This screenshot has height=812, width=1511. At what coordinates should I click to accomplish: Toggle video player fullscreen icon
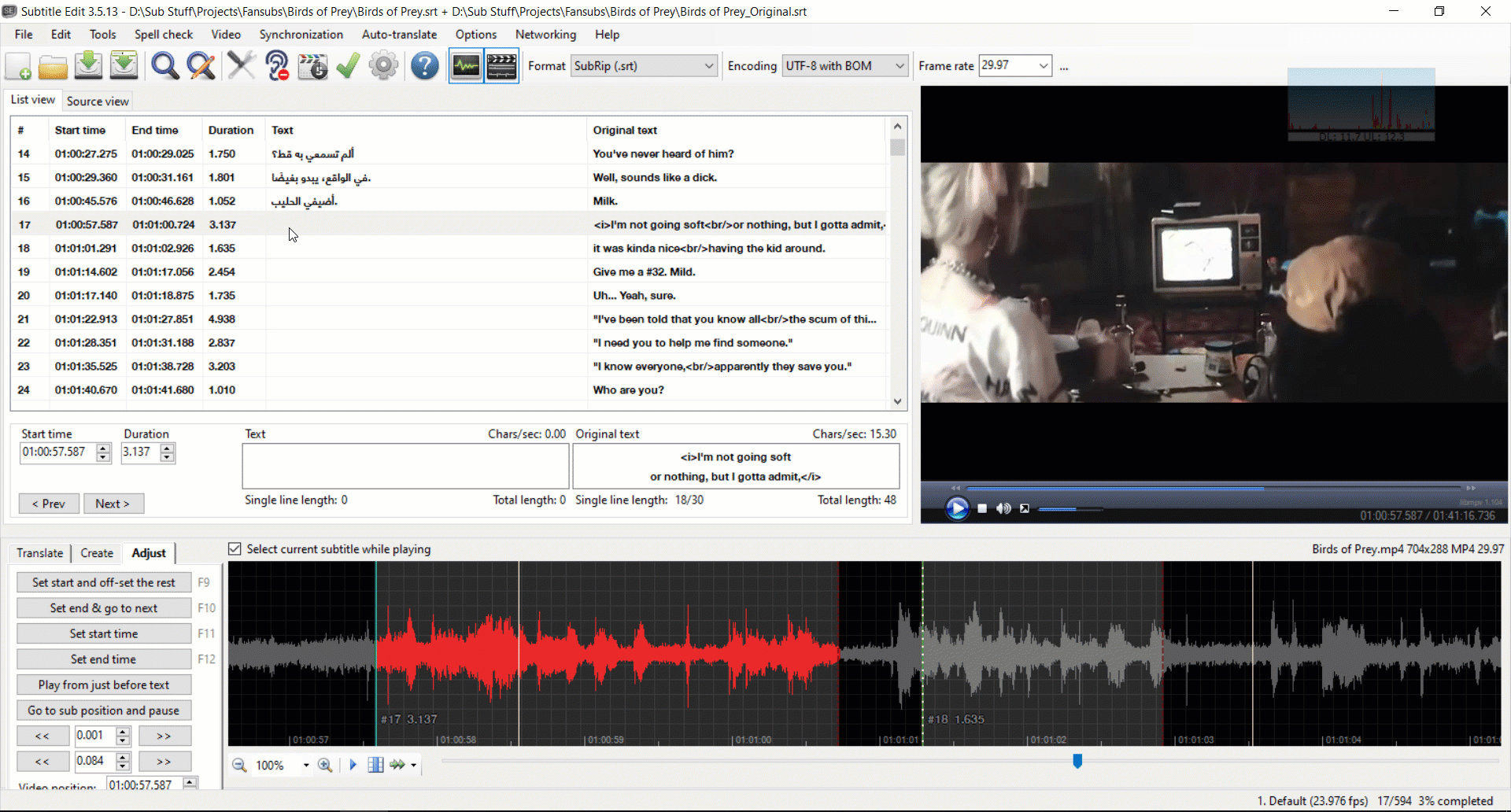(x=1025, y=509)
